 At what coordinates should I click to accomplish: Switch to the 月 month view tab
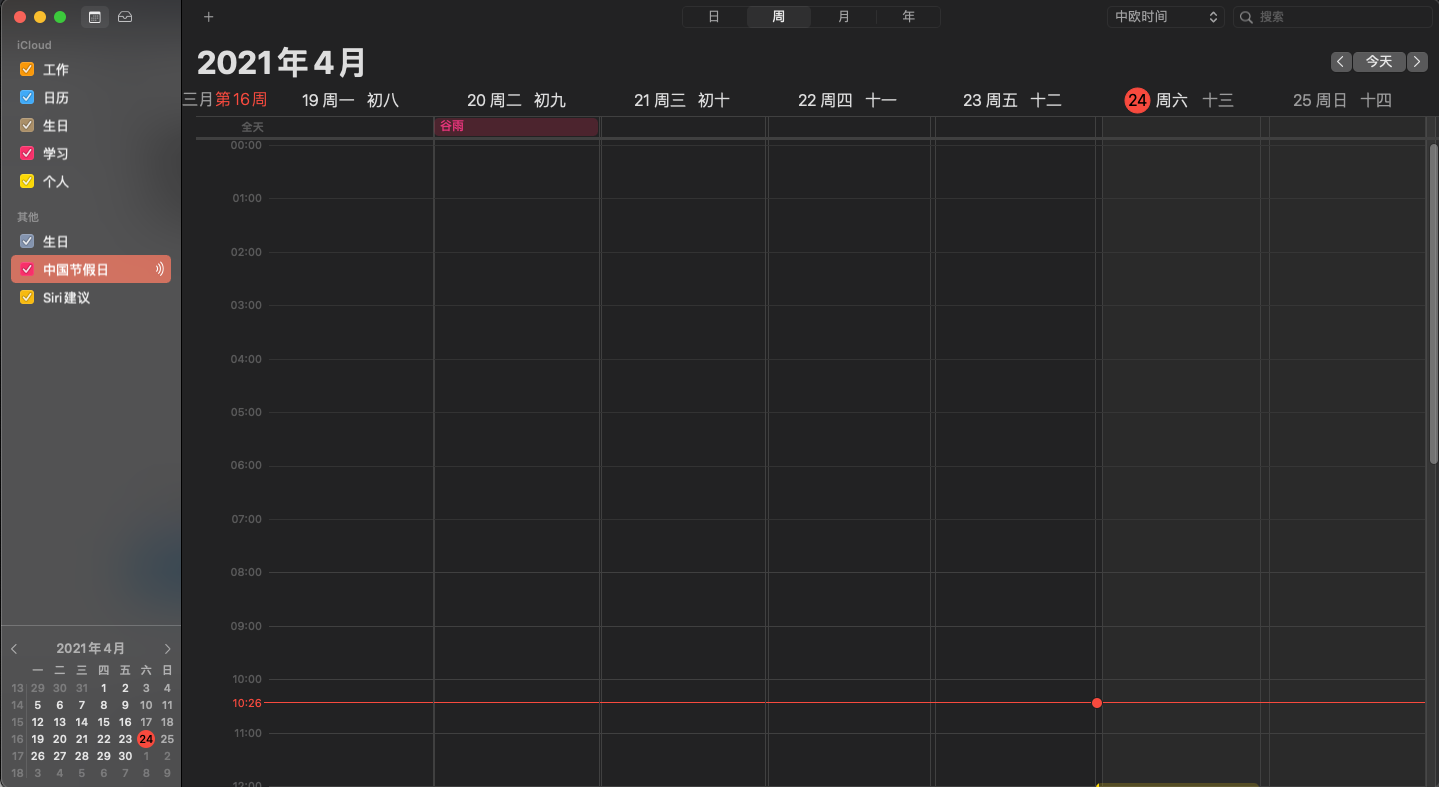pyautogui.click(x=844, y=17)
